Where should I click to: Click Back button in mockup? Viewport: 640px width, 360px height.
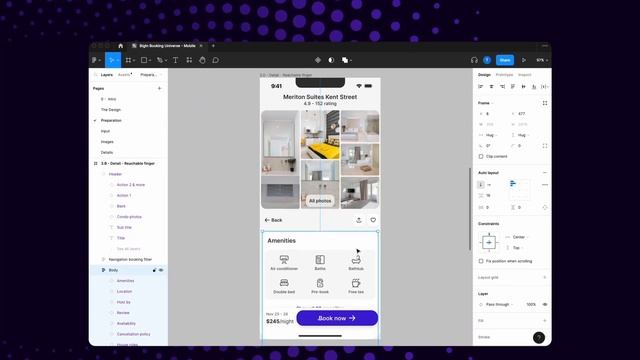(x=273, y=220)
